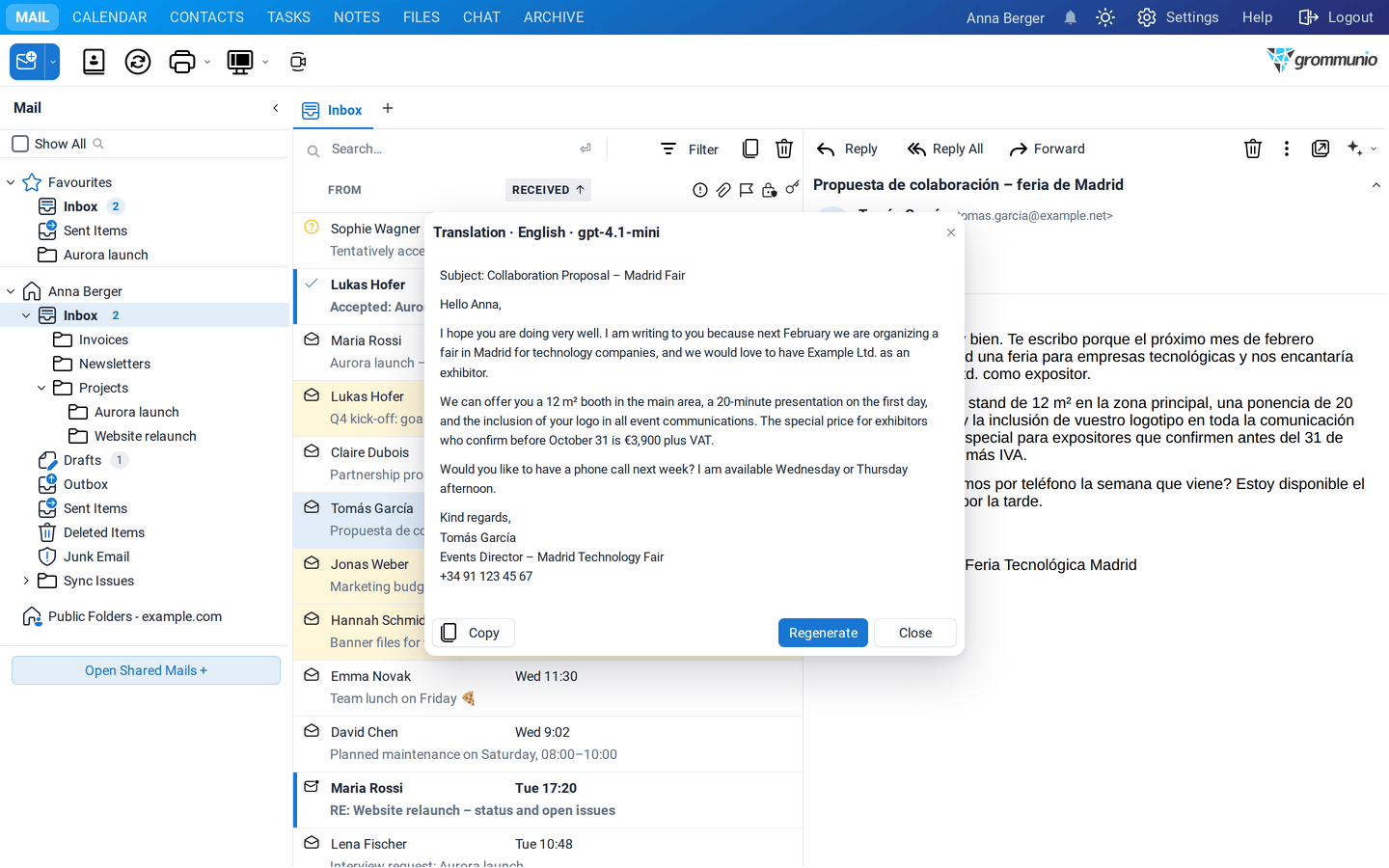Collapse the Anna Berger mailbox tree
Viewport: 1389px width, 868px height.
[11, 291]
